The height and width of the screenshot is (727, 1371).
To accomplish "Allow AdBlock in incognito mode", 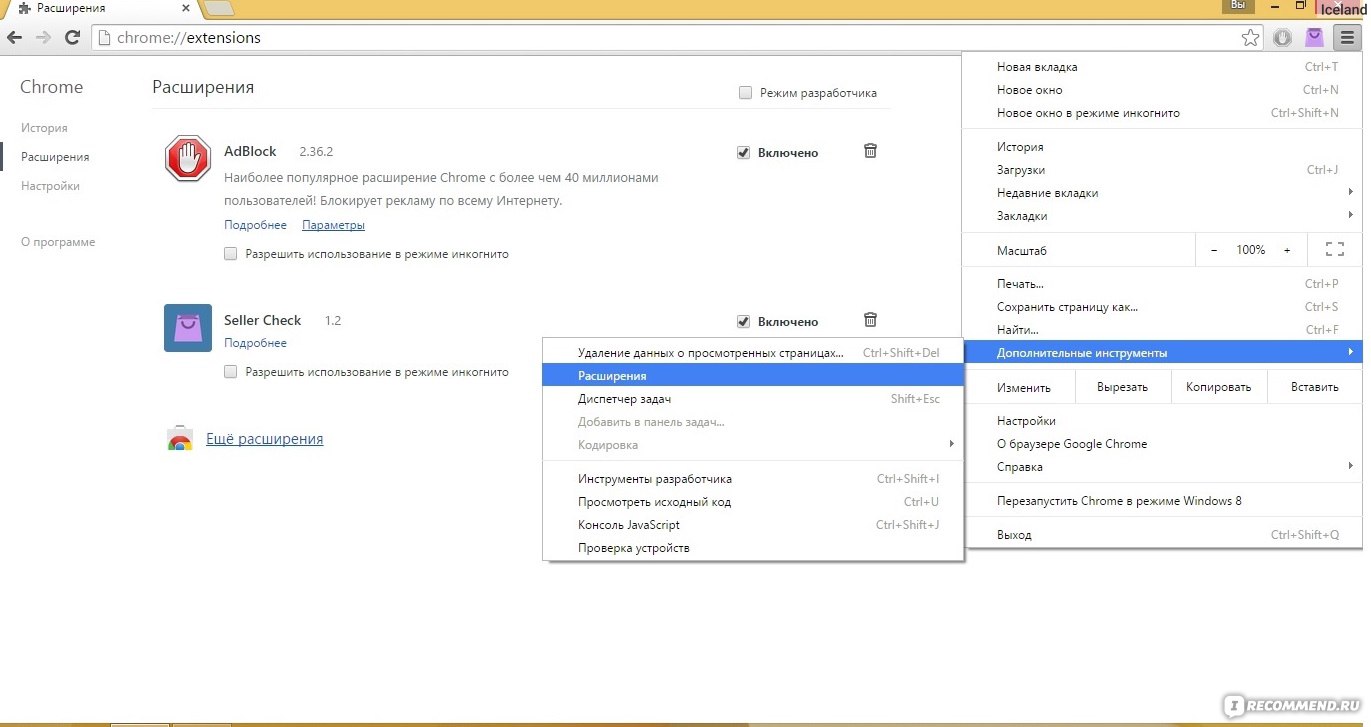I will point(230,254).
